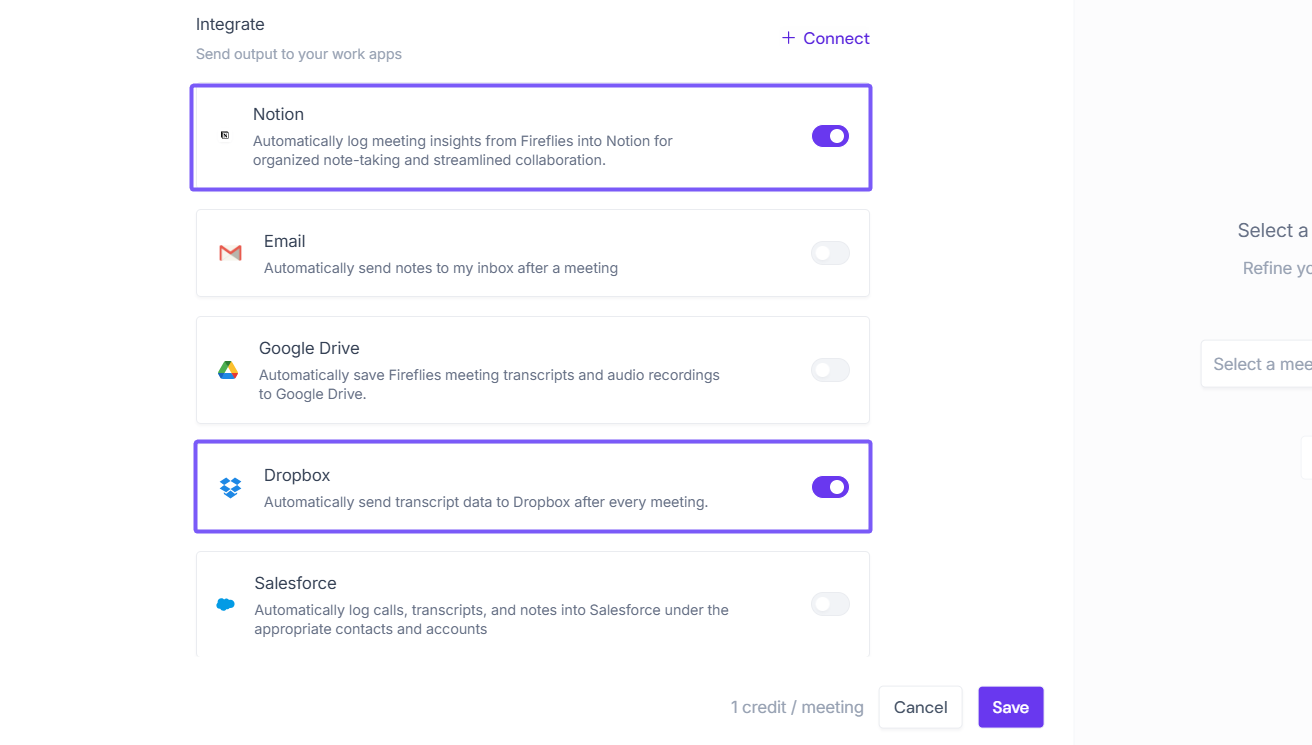Click the Google Drive triangle icon
1312x745 pixels.
click(228, 370)
